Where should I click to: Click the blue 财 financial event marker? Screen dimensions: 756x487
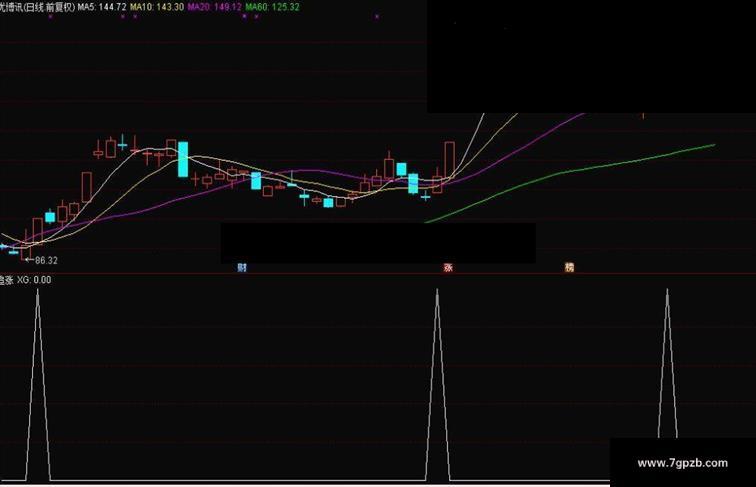242,268
